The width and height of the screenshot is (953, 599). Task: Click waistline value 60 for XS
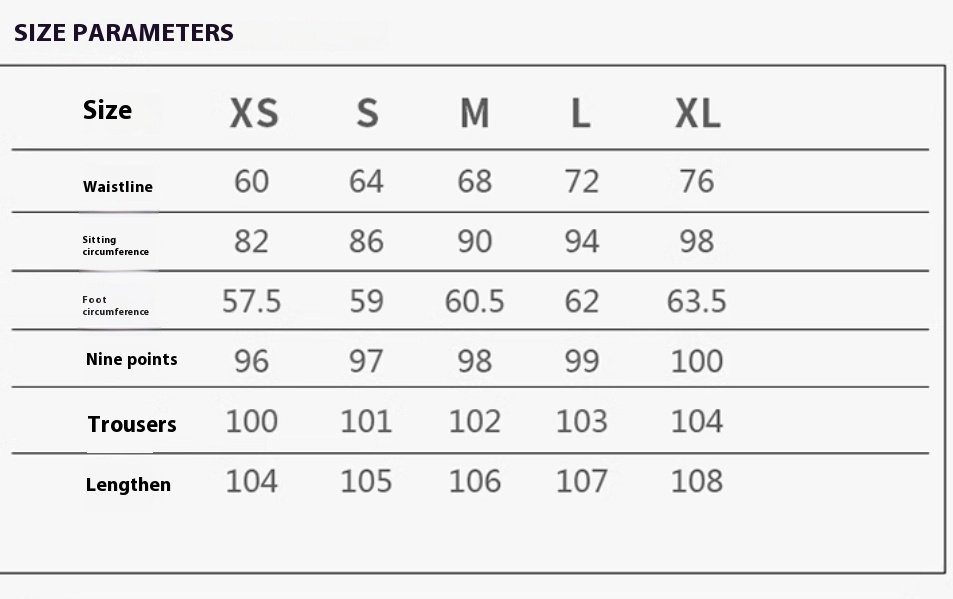point(252,181)
